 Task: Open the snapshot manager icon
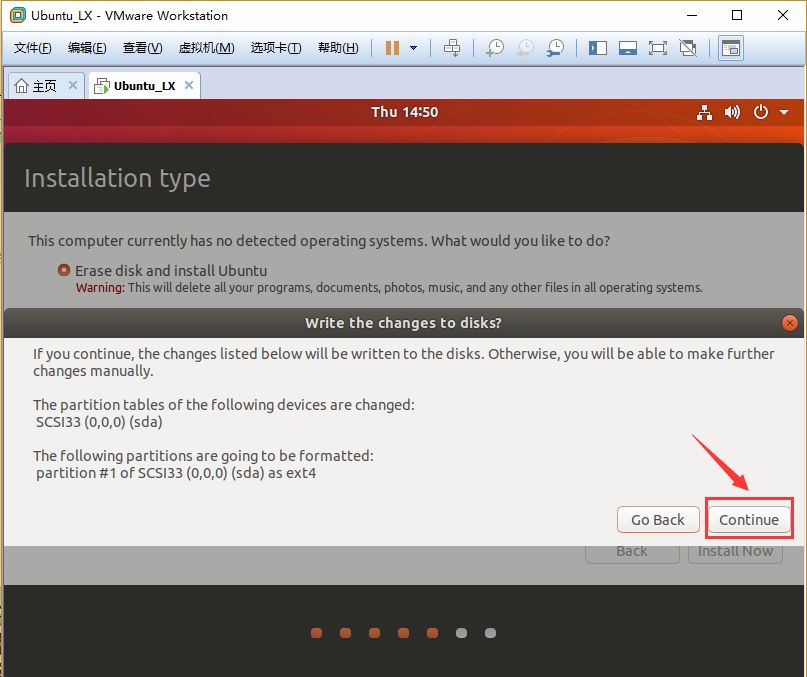coord(555,48)
